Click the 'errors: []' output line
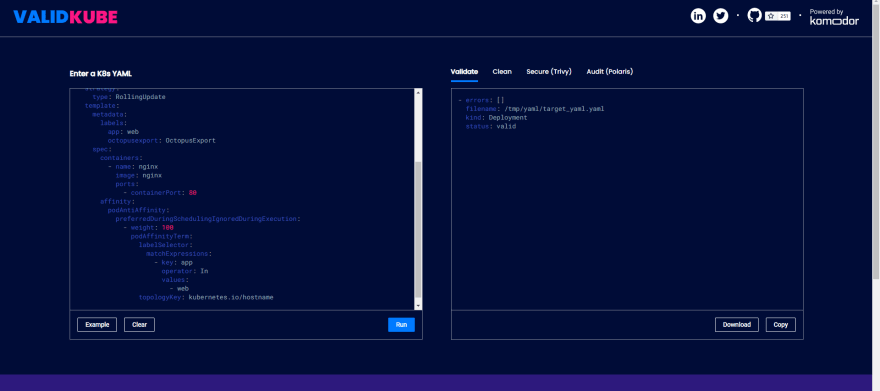The width and height of the screenshot is (880, 391). (481, 100)
